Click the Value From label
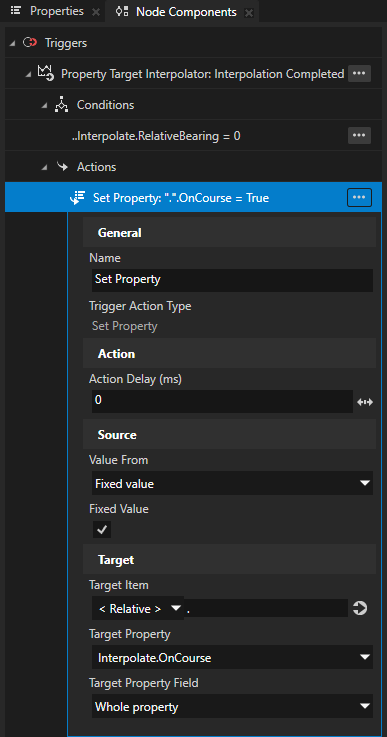 118,460
